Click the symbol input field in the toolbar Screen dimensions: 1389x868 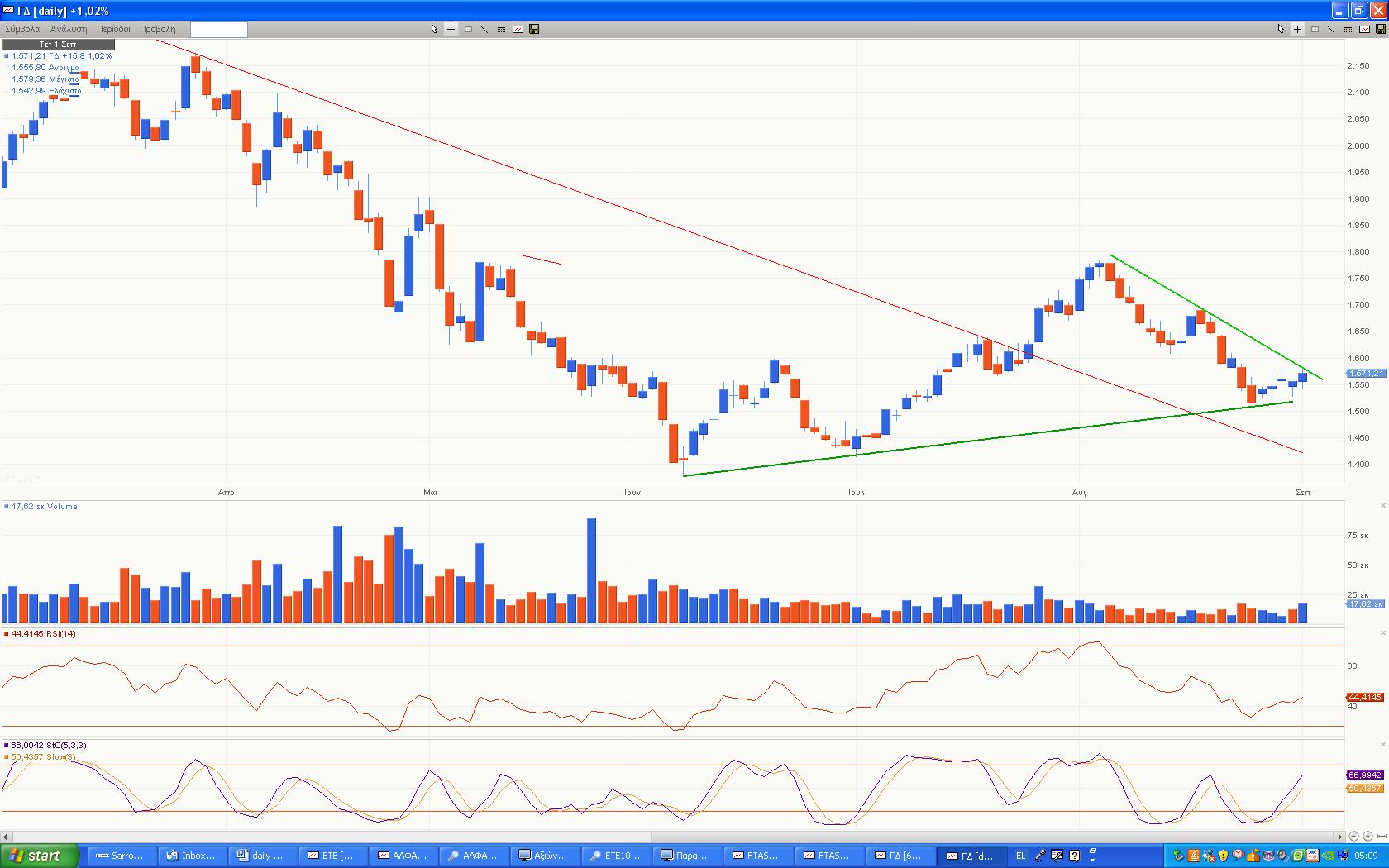click(218, 30)
